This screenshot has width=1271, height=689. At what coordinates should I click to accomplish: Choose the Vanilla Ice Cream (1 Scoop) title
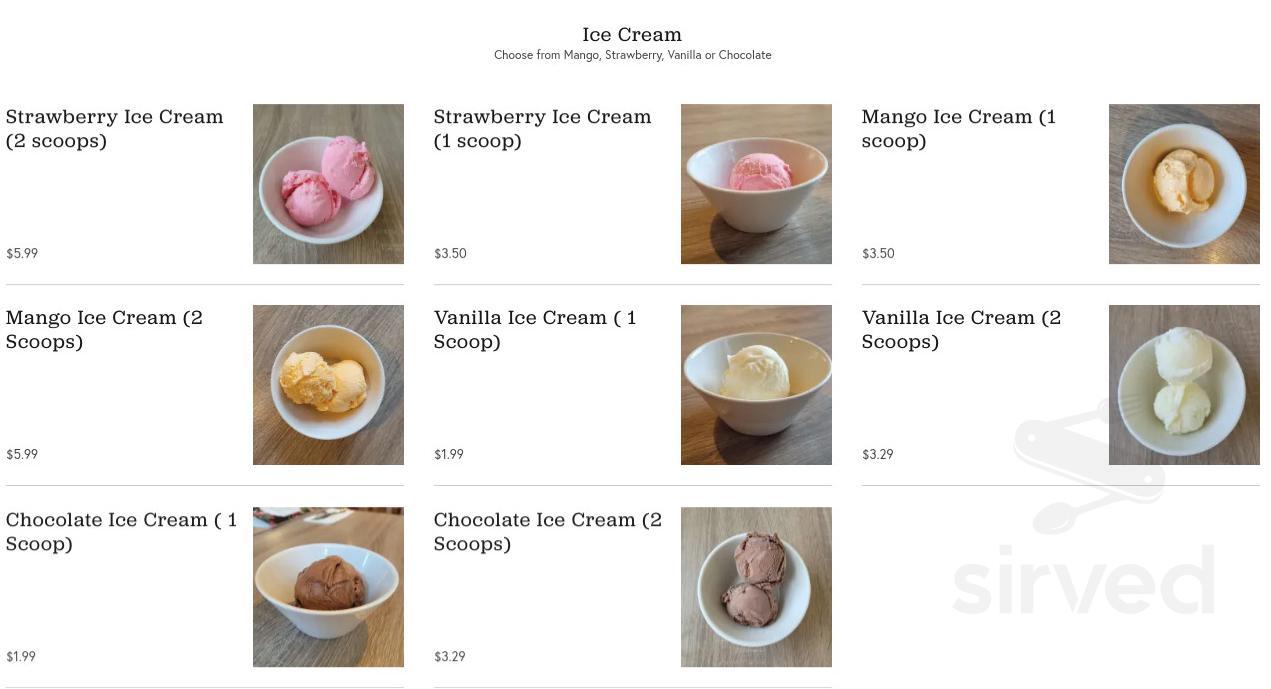[x=535, y=330]
